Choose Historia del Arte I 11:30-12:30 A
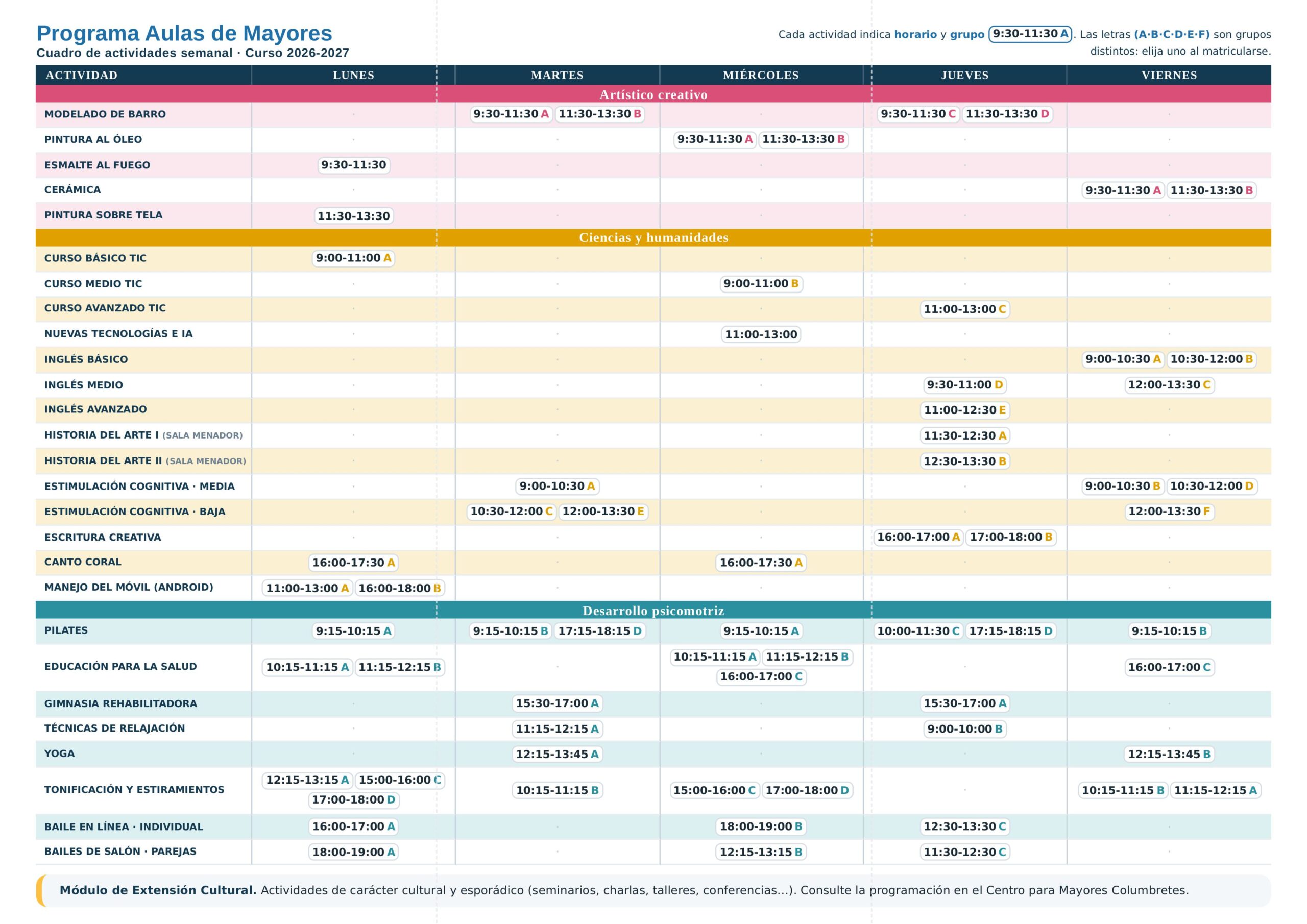Screen dimensions: 1307x924 965,435
